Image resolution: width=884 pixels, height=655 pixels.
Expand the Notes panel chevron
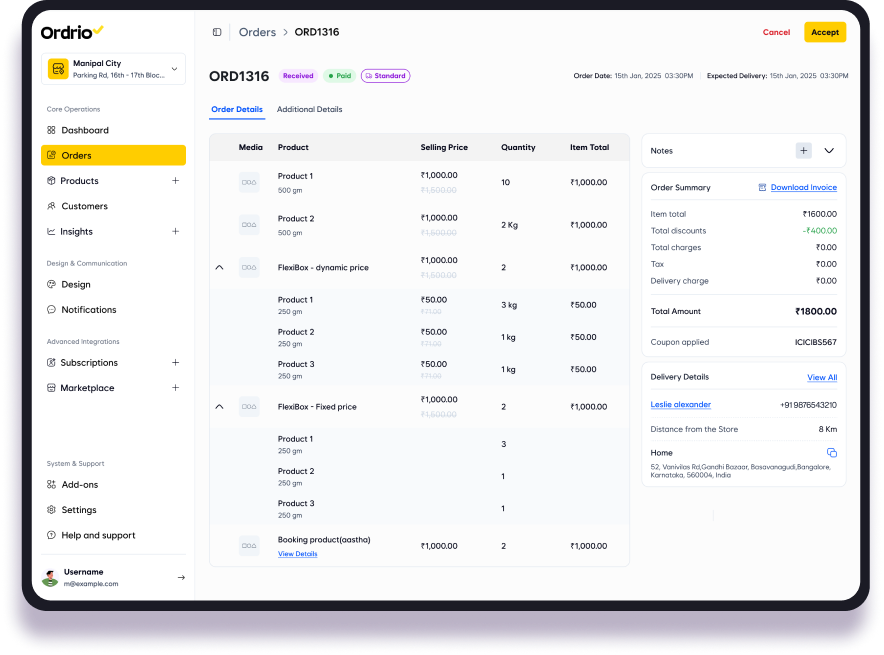coord(829,151)
